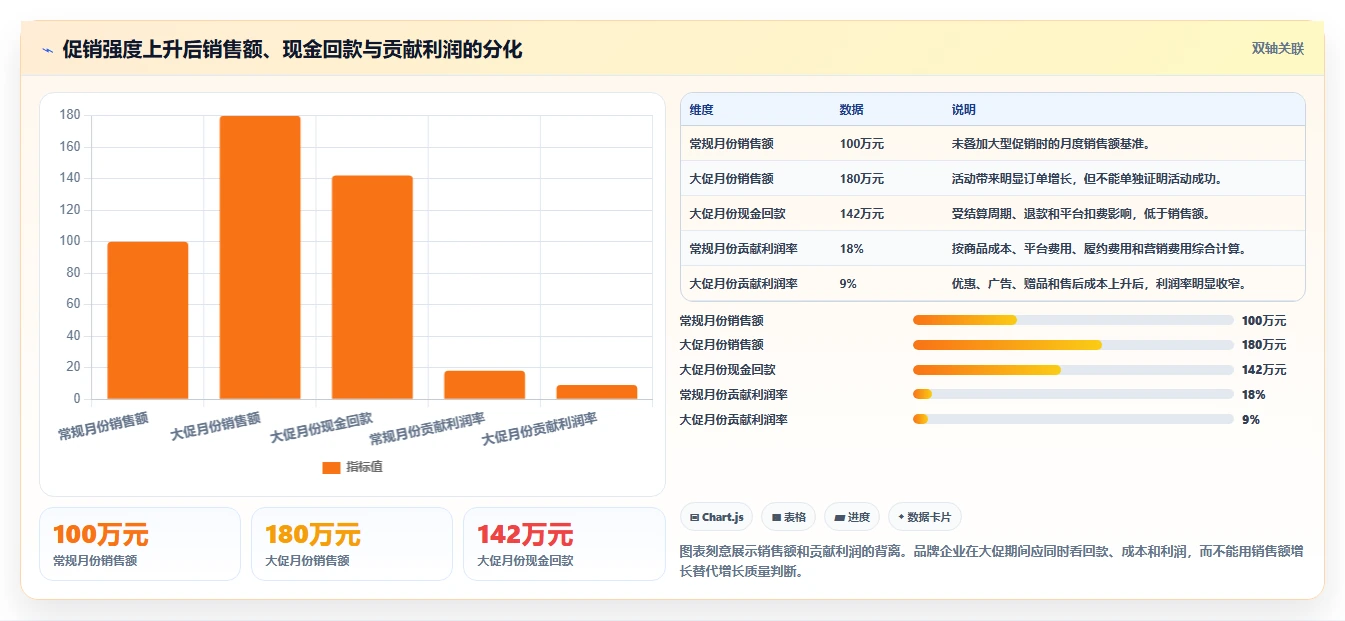The image size is (1345, 621).
Task: Toggle the 指标值 legend orange swatch
Action: click(331, 467)
